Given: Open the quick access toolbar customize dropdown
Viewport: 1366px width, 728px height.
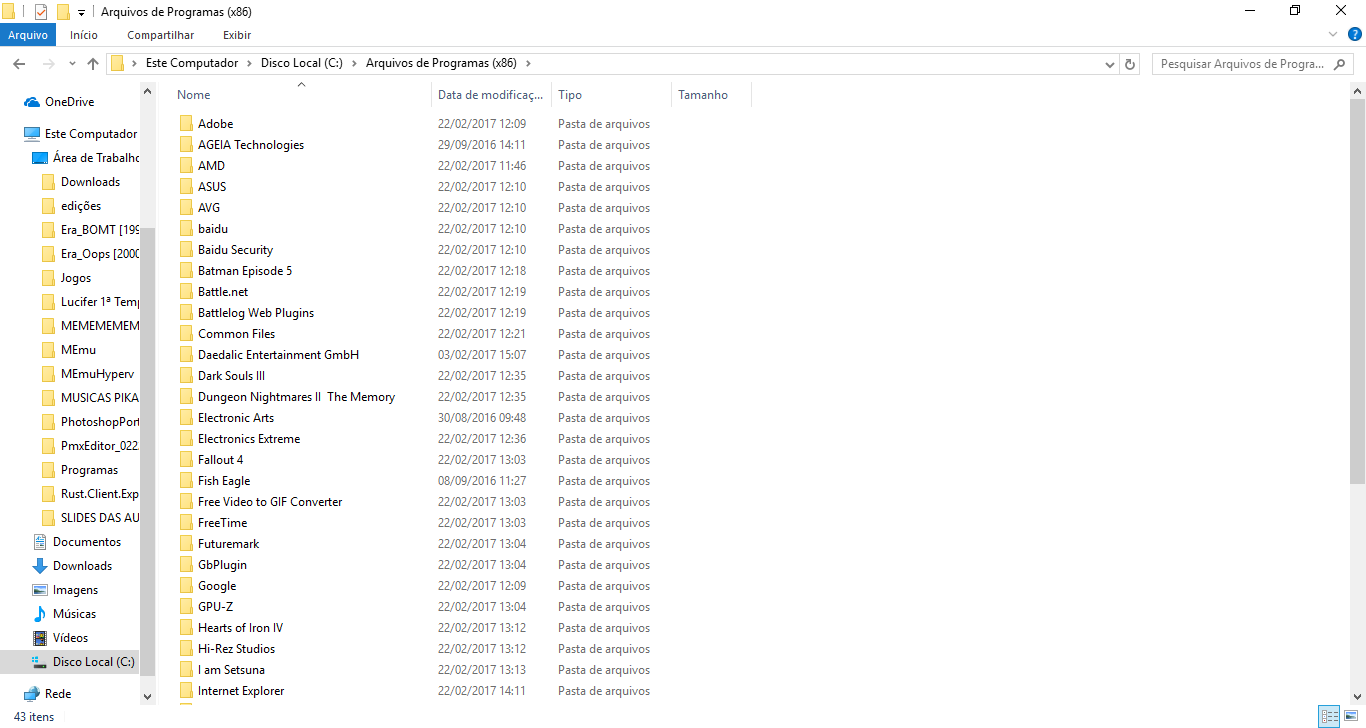Looking at the screenshot, I should [x=81, y=13].
